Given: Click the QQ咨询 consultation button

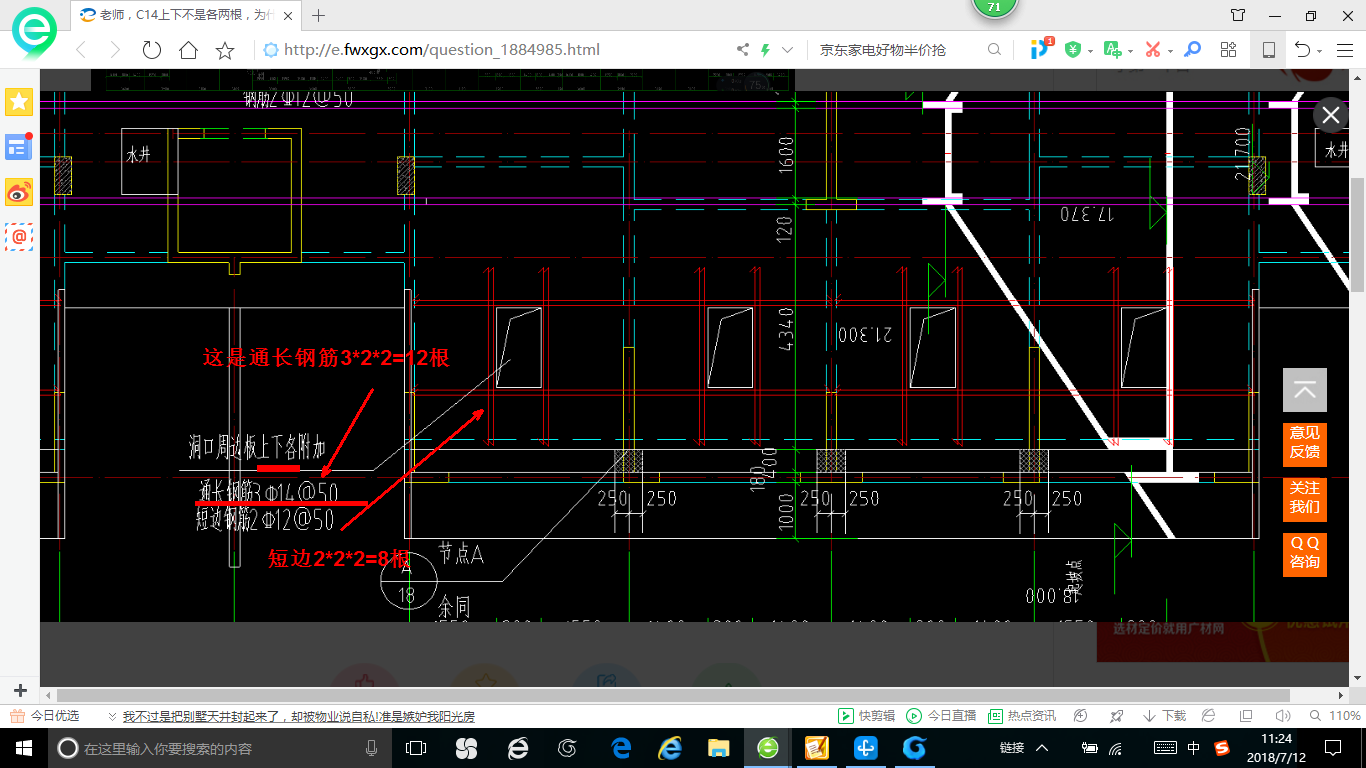Looking at the screenshot, I should coord(1305,553).
